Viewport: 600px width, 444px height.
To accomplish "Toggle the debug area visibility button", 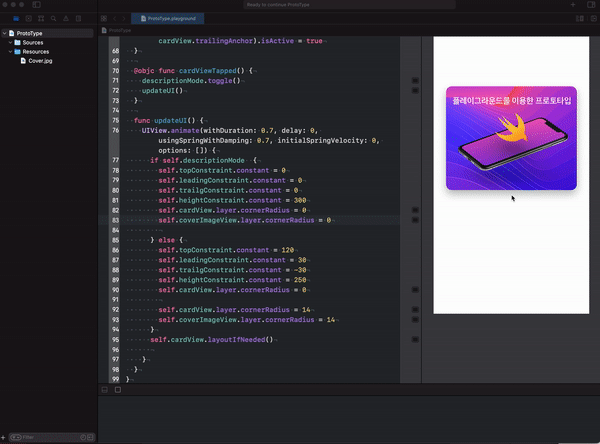I will tap(104, 390).
